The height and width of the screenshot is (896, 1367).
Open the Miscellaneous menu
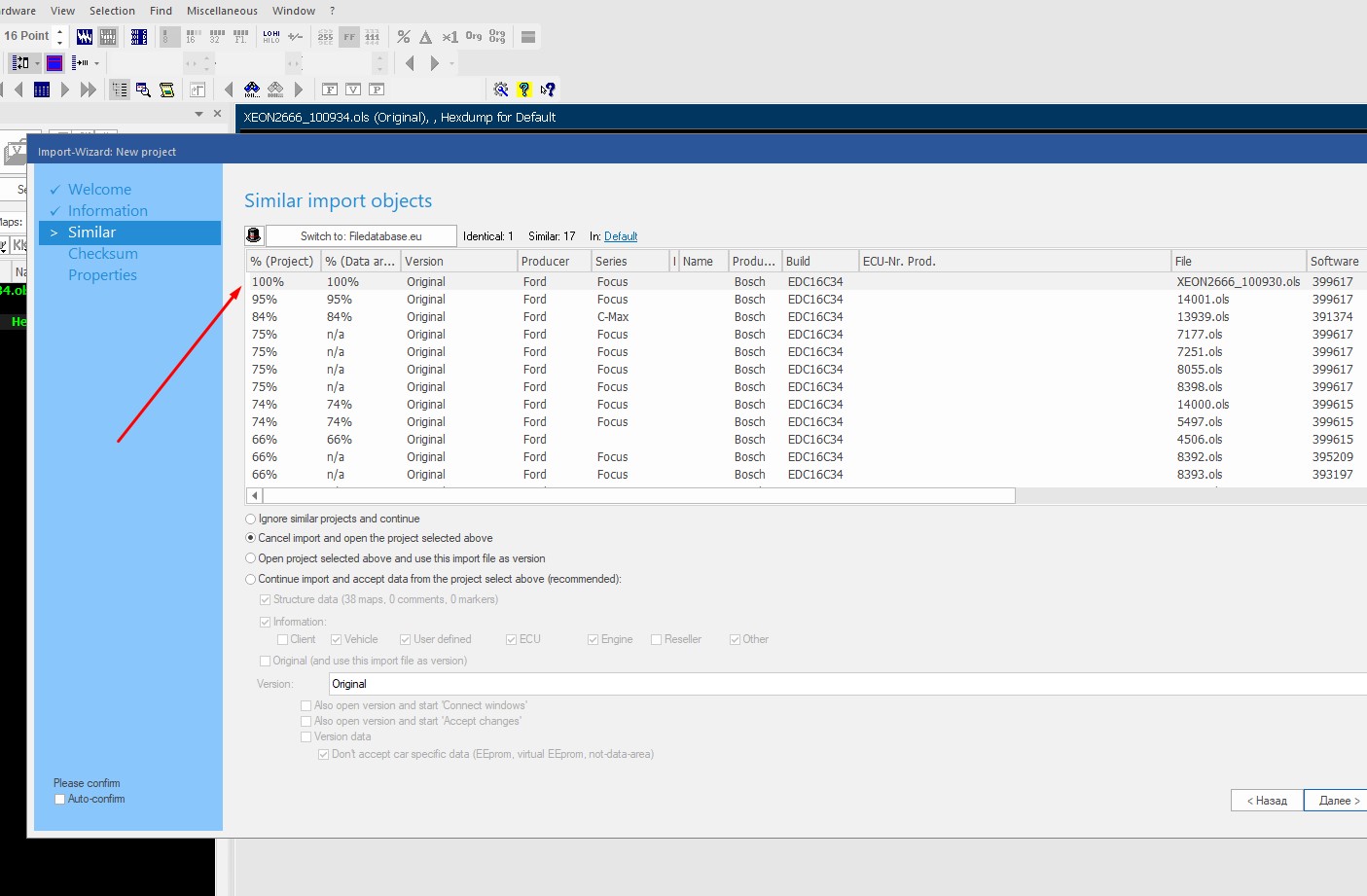pos(222,11)
